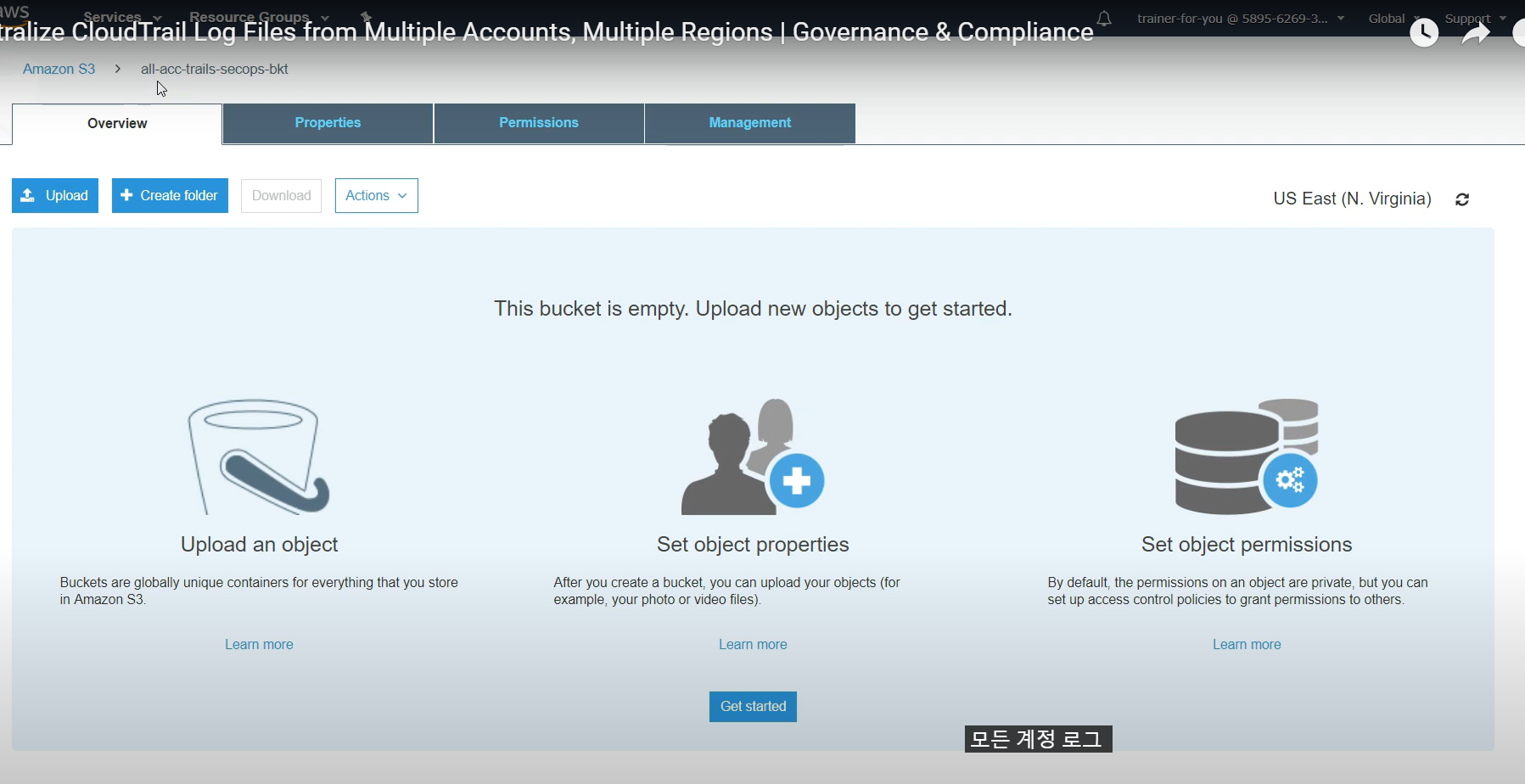Click the 'This bucket is empty' message
The image size is (1525, 784).
pos(753,309)
